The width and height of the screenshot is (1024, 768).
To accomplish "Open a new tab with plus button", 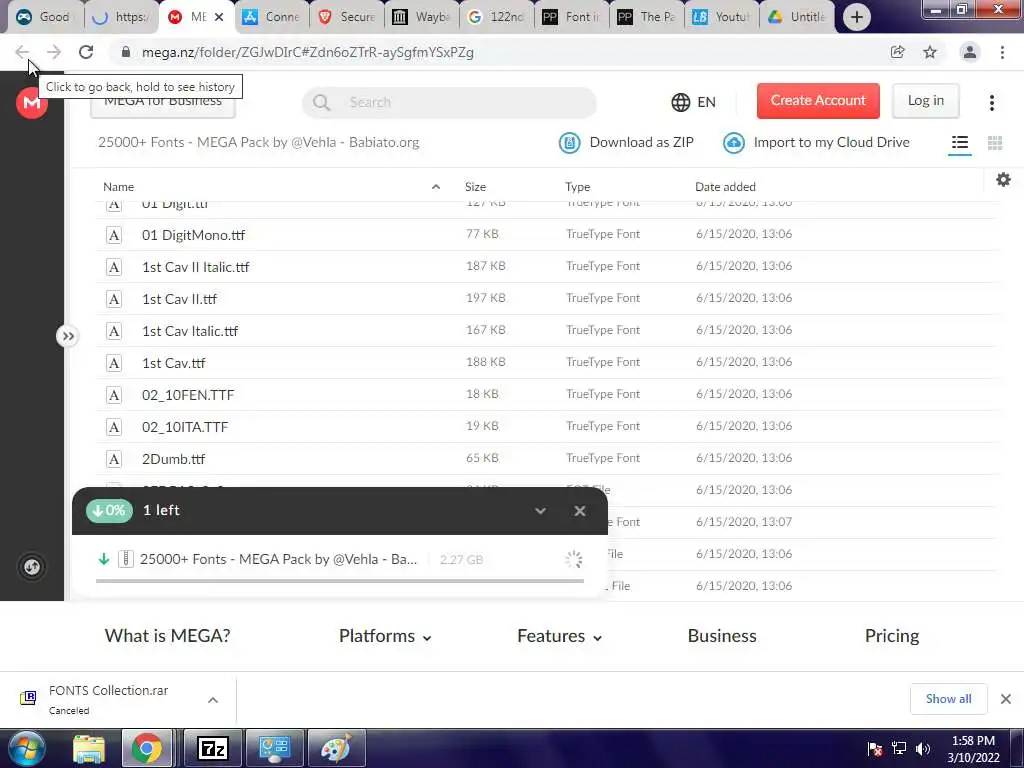I will tap(856, 17).
